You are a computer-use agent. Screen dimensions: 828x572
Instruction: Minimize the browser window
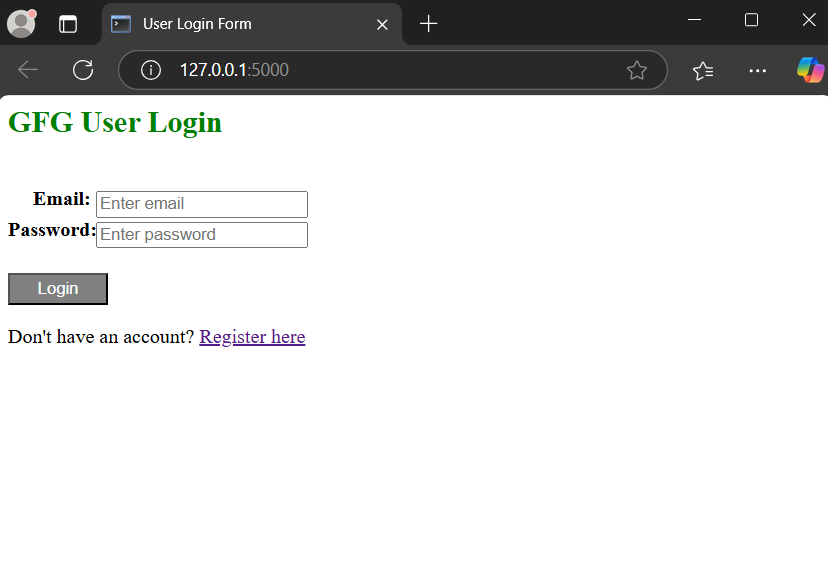click(694, 20)
